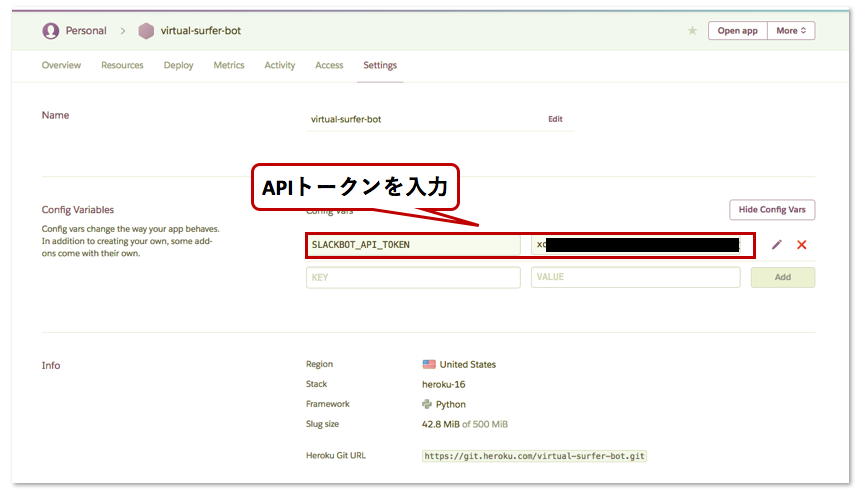Click the United States flag icon
Screen dimensions: 860x492
(429, 364)
